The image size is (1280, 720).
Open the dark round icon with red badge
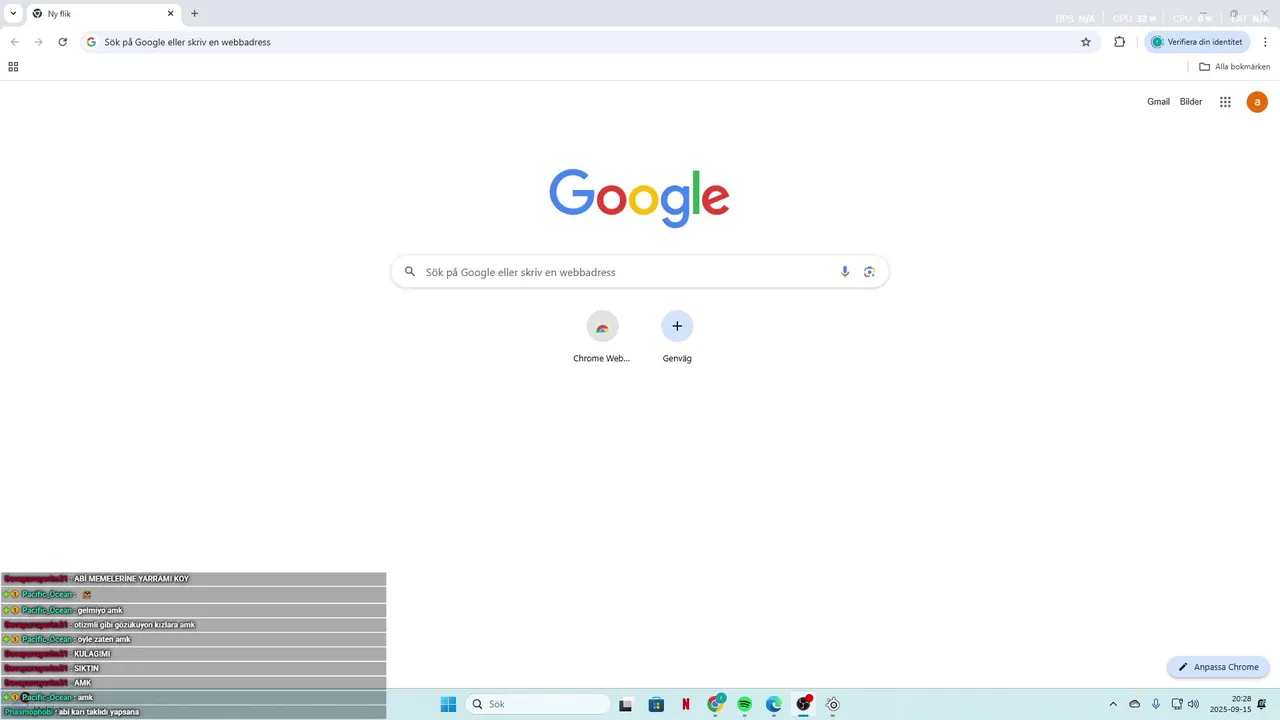click(803, 704)
